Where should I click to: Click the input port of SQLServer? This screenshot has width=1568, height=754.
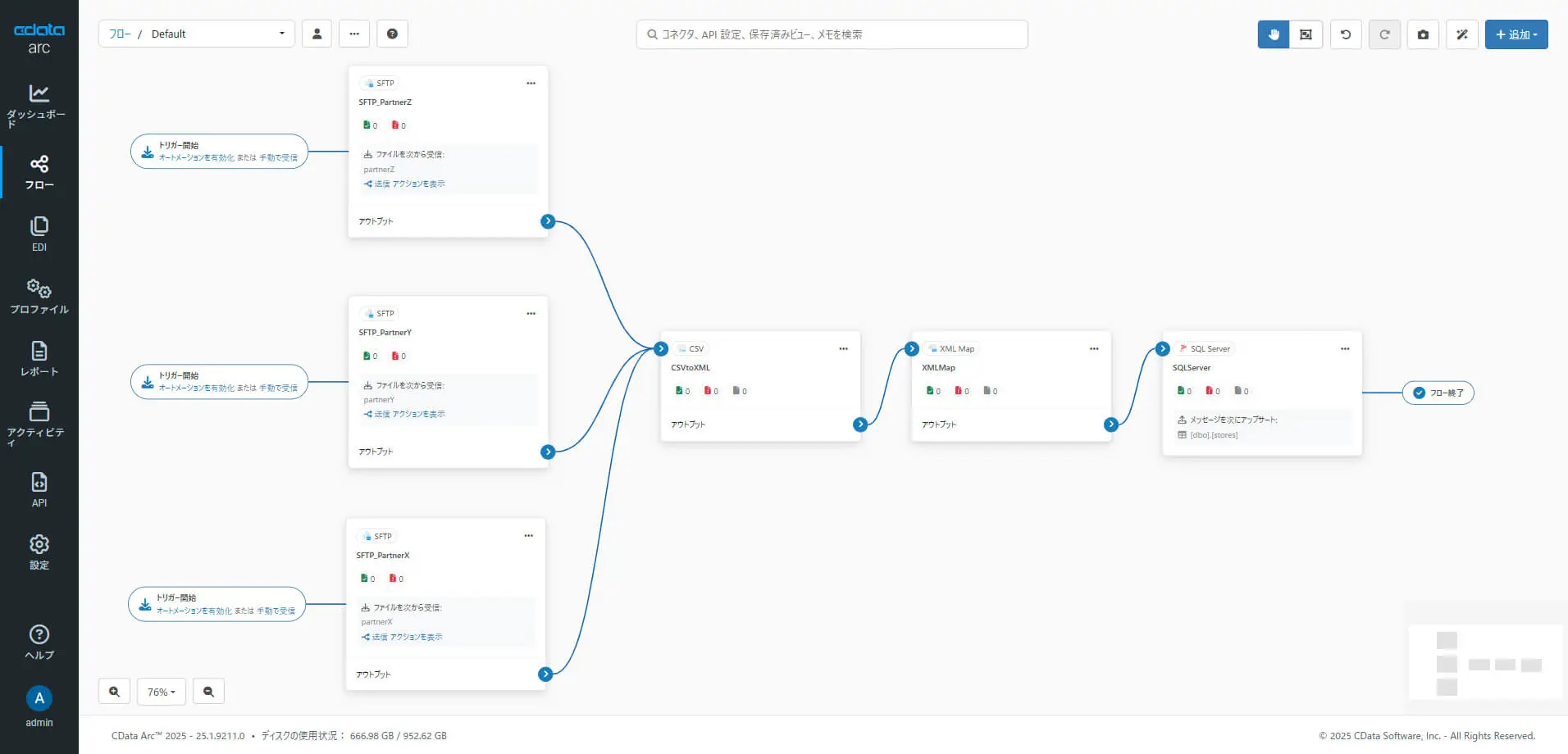click(x=1163, y=348)
